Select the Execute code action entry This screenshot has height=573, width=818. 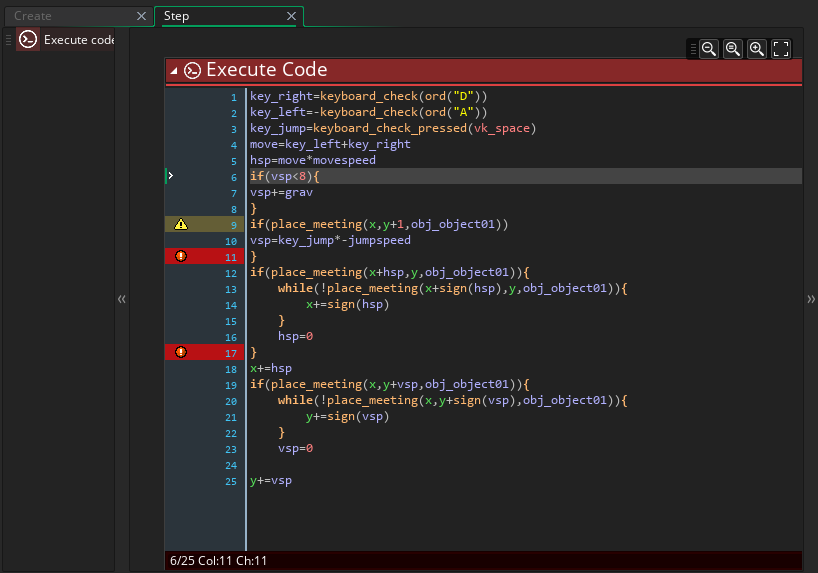click(65, 40)
